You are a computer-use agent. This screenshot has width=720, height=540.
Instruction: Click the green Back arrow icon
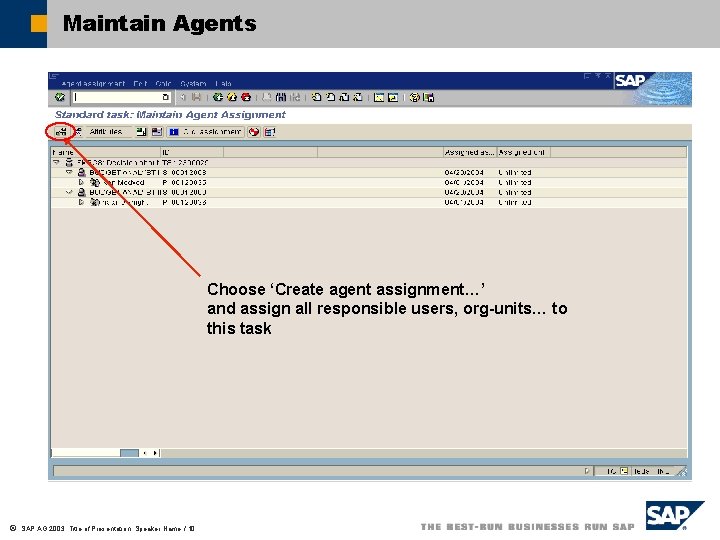tap(218, 97)
